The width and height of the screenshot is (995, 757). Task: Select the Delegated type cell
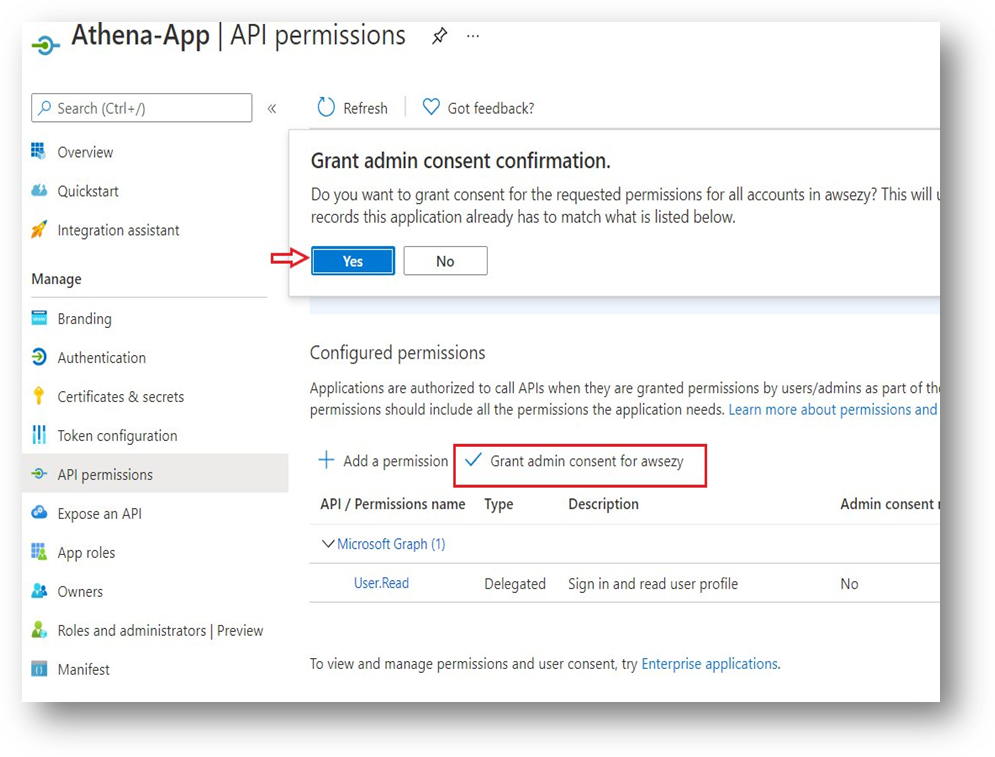(515, 584)
